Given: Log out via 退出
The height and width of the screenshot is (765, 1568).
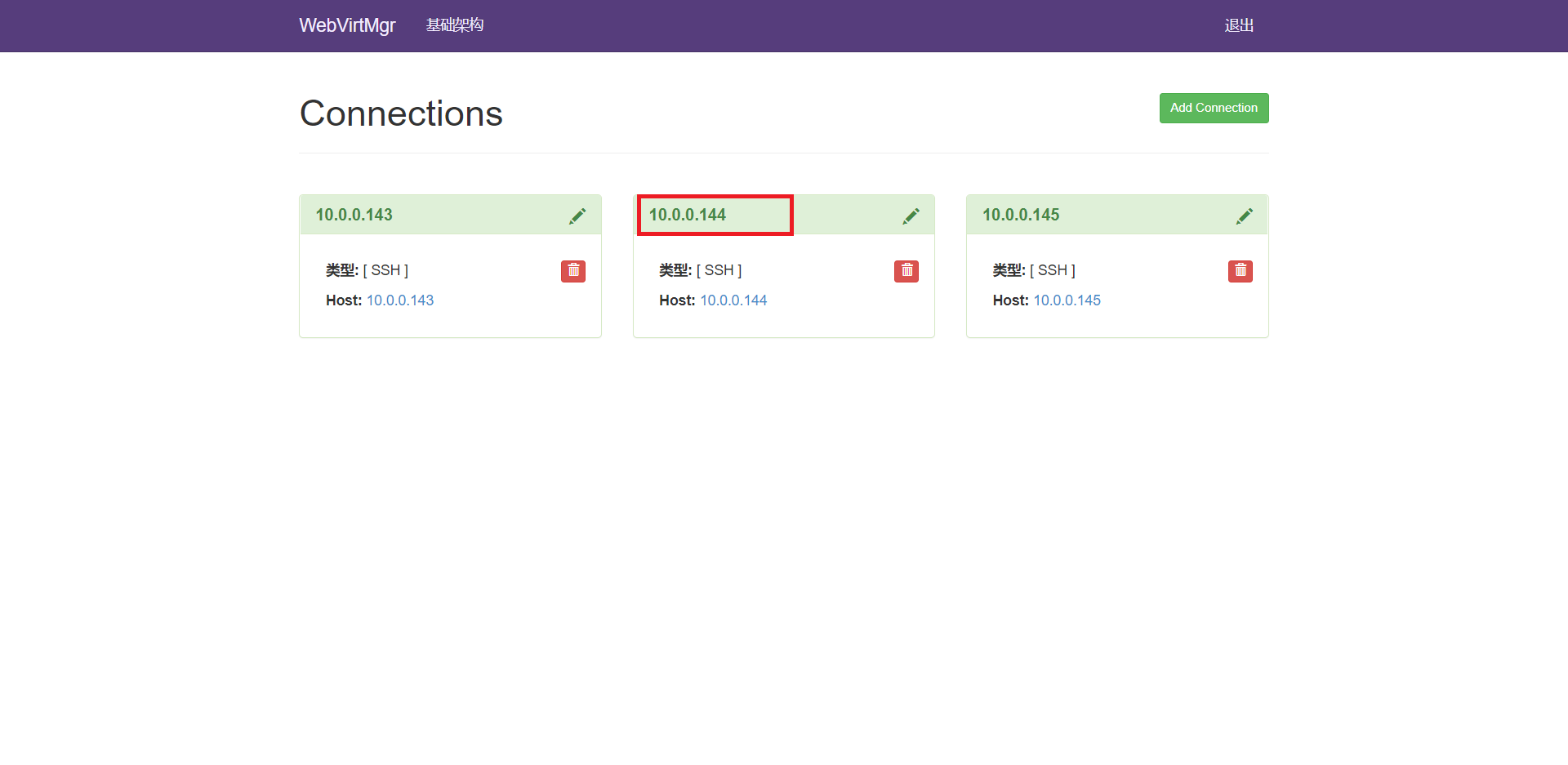Looking at the screenshot, I should coord(1239,25).
